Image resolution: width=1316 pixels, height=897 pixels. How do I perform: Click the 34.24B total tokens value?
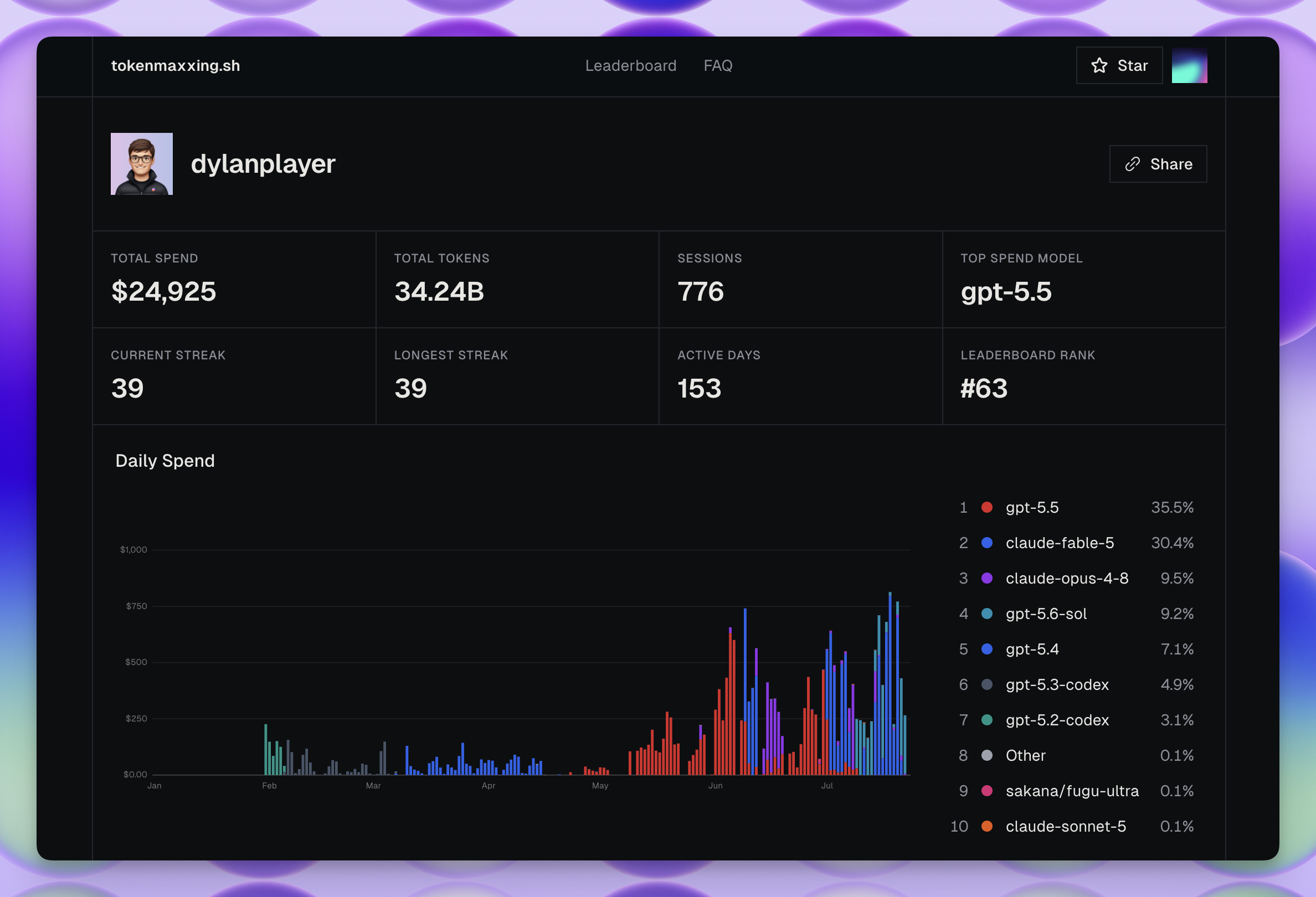click(x=439, y=292)
